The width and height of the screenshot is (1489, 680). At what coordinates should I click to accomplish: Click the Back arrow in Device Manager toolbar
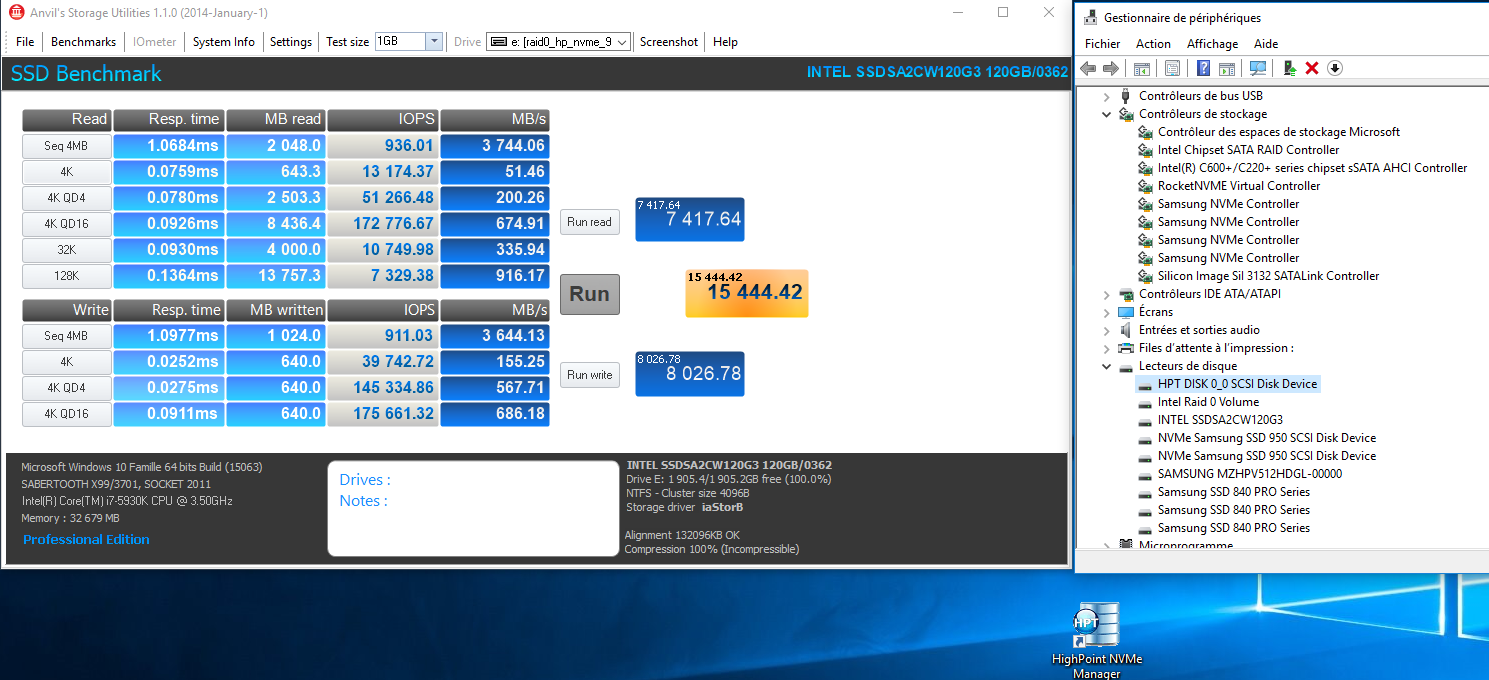pyautogui.click(x=1088, y=68)
